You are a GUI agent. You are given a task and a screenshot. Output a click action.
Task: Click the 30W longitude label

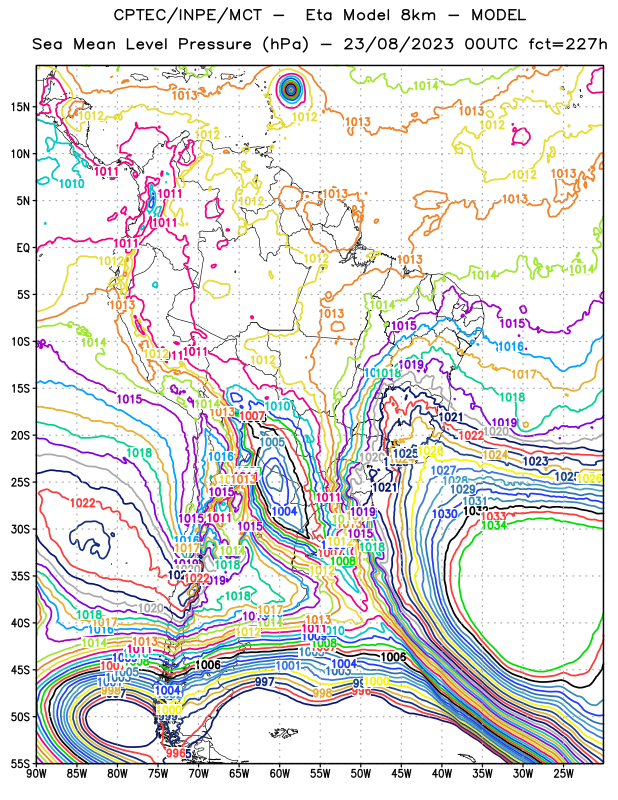point(523,774)
